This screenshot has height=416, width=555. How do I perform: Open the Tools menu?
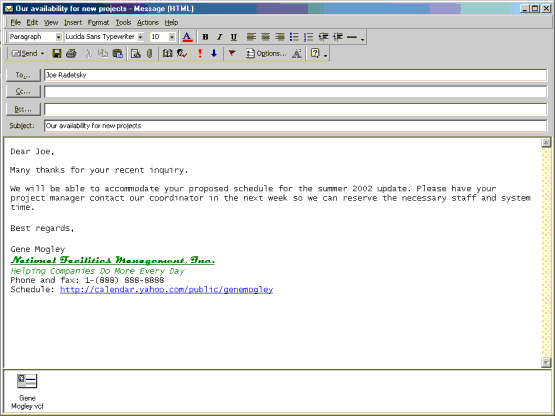pyautogui.click(x=124, y=23)
